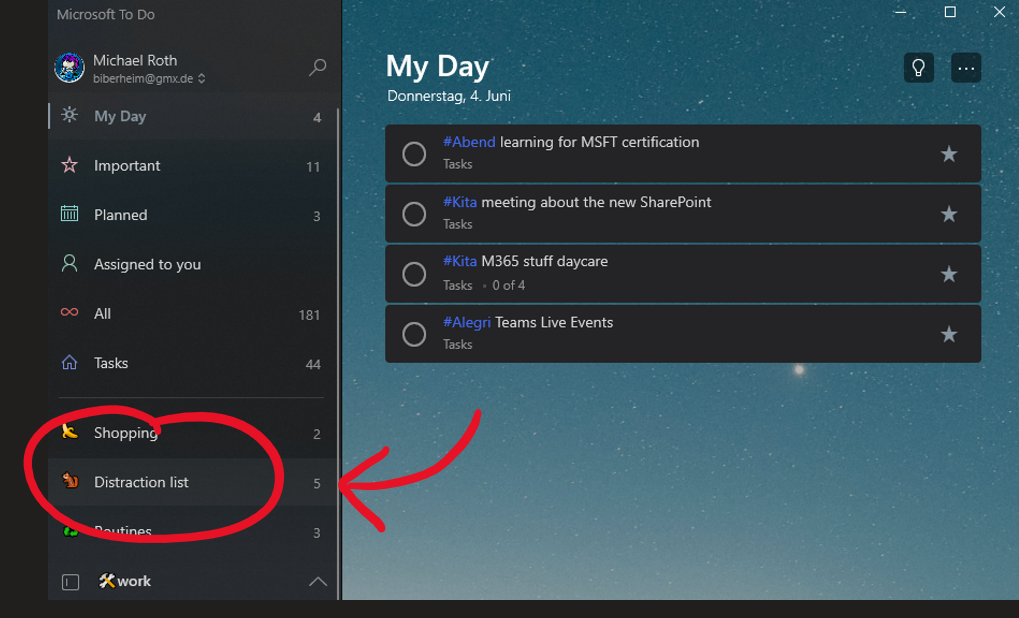Click the sun icon beside My Day
Viewport: 1019px width, 618px height.
(70, 115)
